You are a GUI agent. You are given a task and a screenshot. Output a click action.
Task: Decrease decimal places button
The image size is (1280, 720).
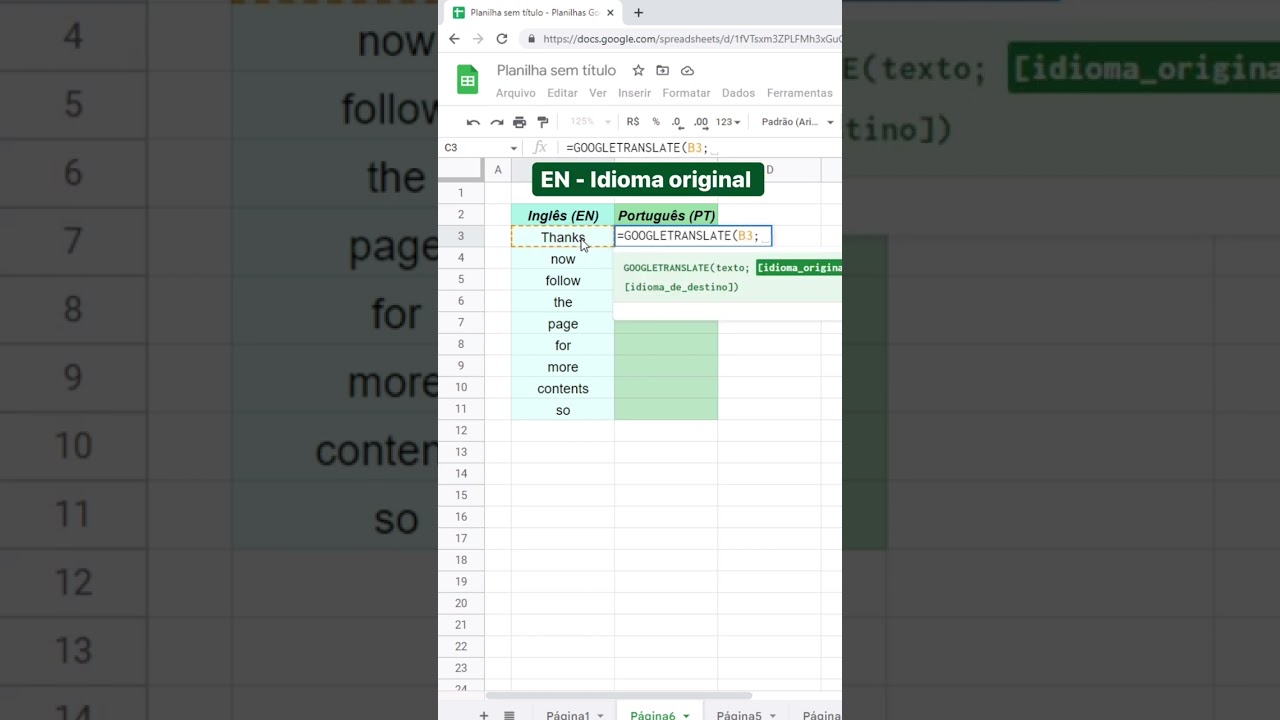677,122
